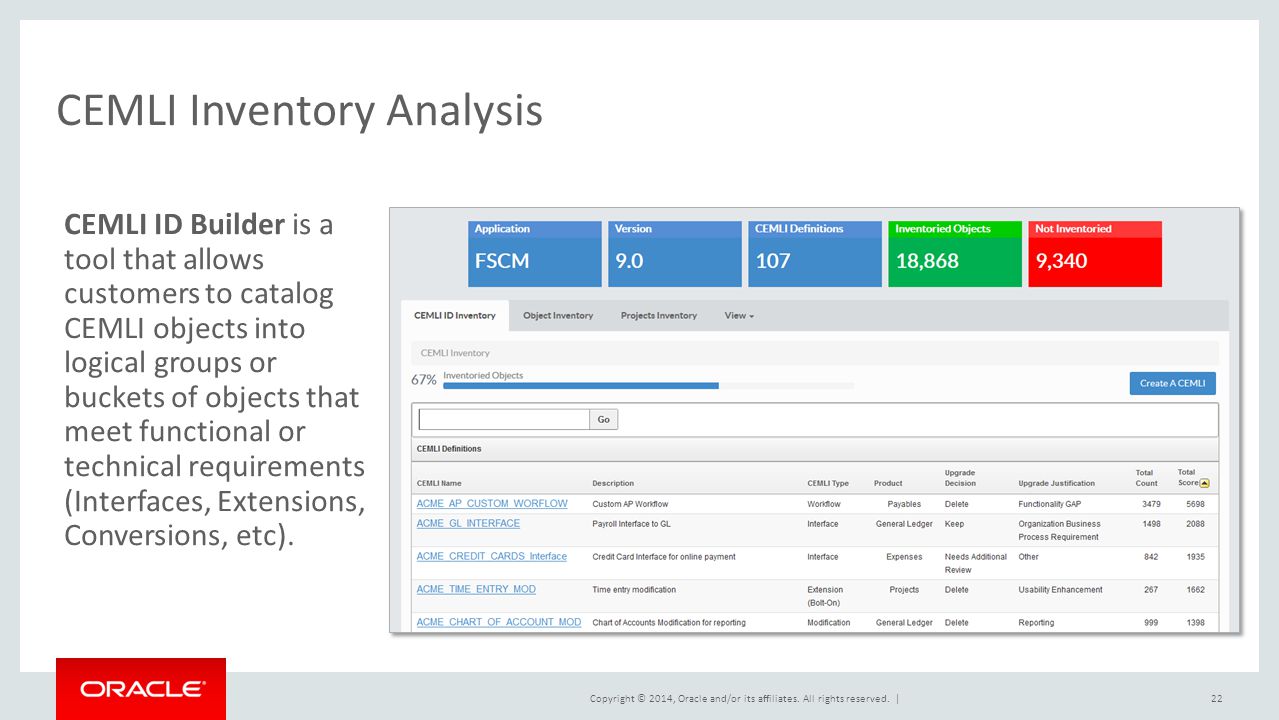
Task: Click the Product column header
Action: [888, 483]
